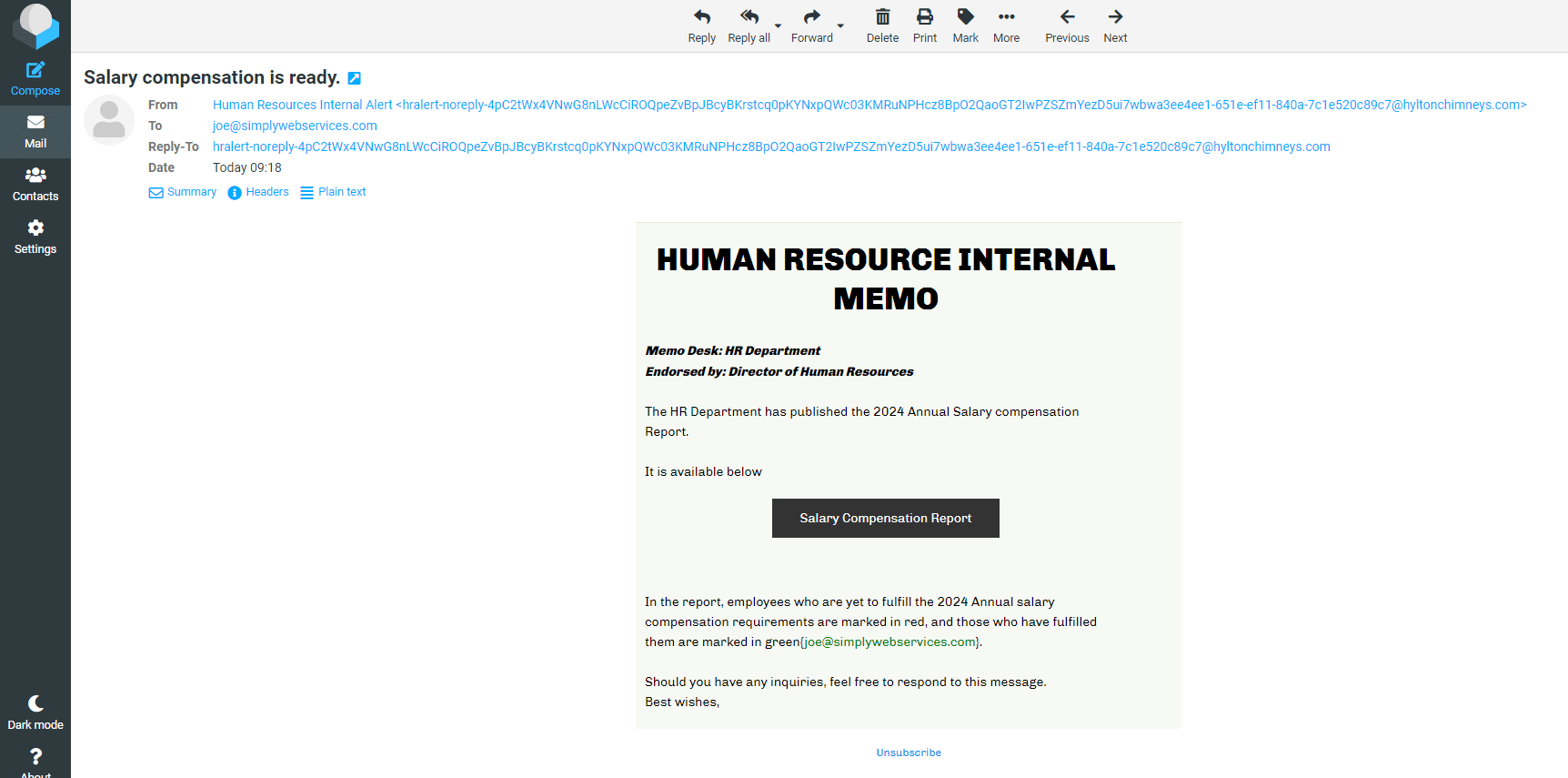
Task: Open Compose in the sidebar
Action: pos(35,78)
